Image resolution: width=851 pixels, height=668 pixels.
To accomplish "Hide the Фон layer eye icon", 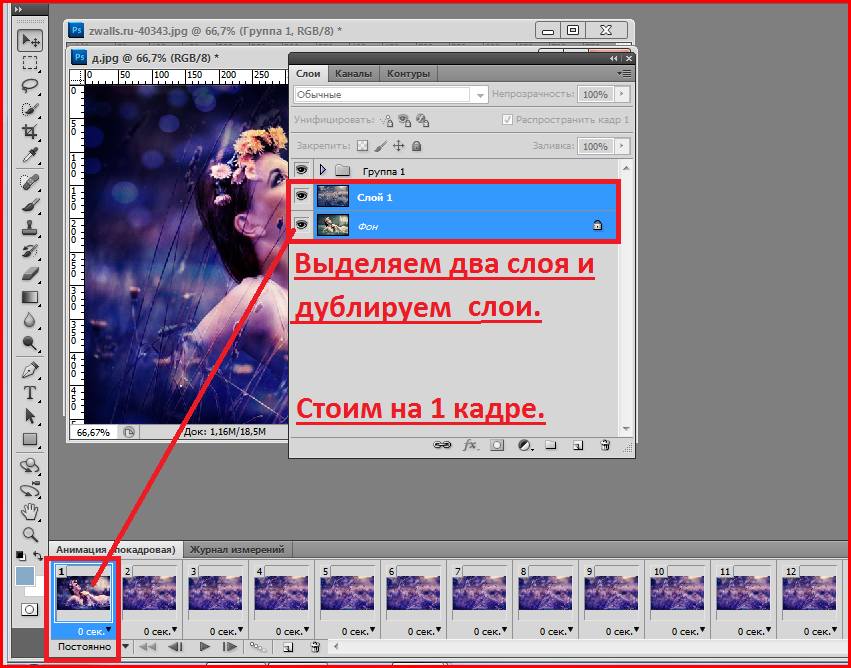I will [x=302, y=224].
